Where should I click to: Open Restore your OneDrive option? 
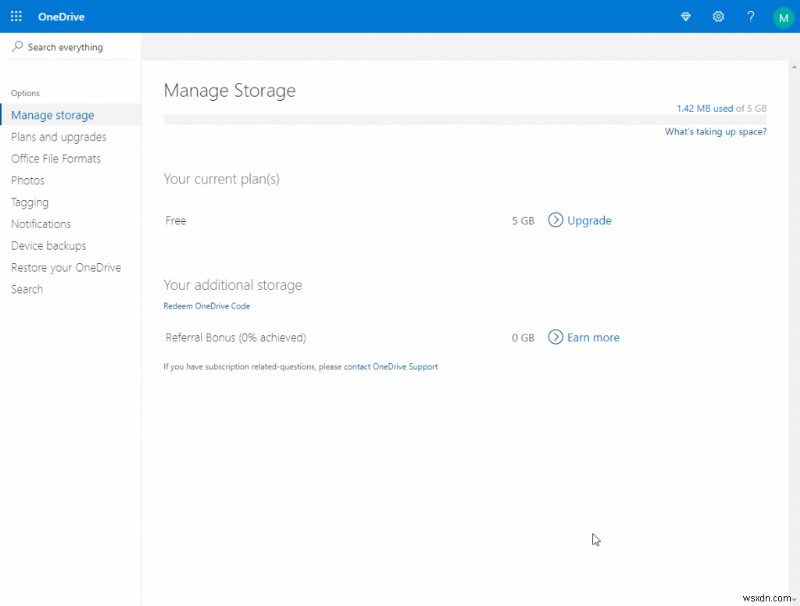pos(66,268)
